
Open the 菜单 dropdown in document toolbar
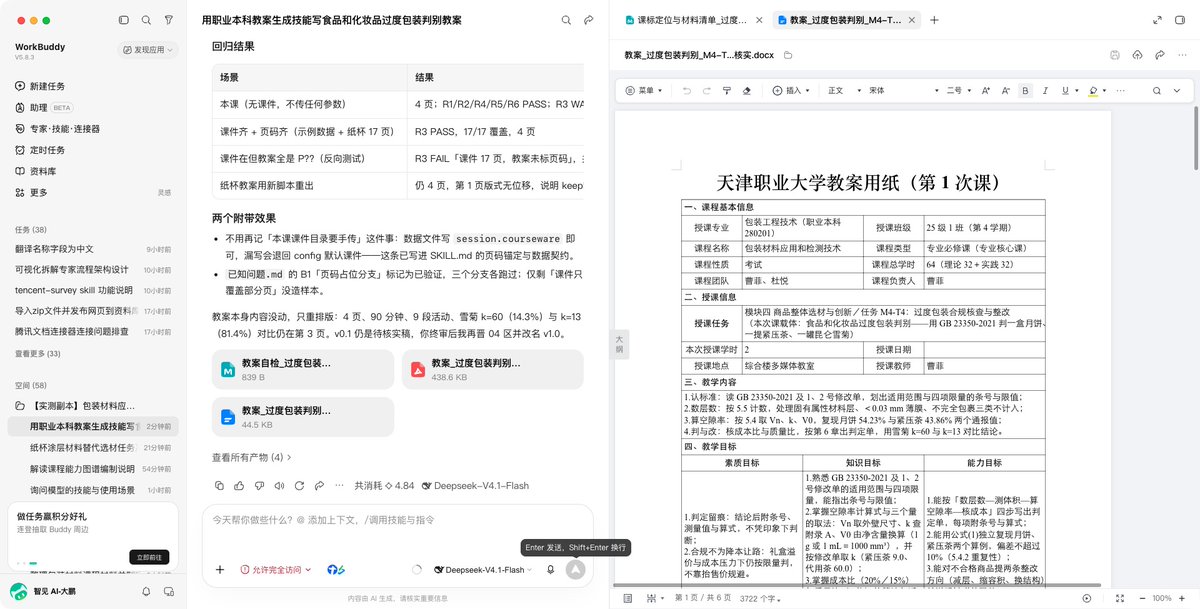pyautogui.click(x=644, y=91)
